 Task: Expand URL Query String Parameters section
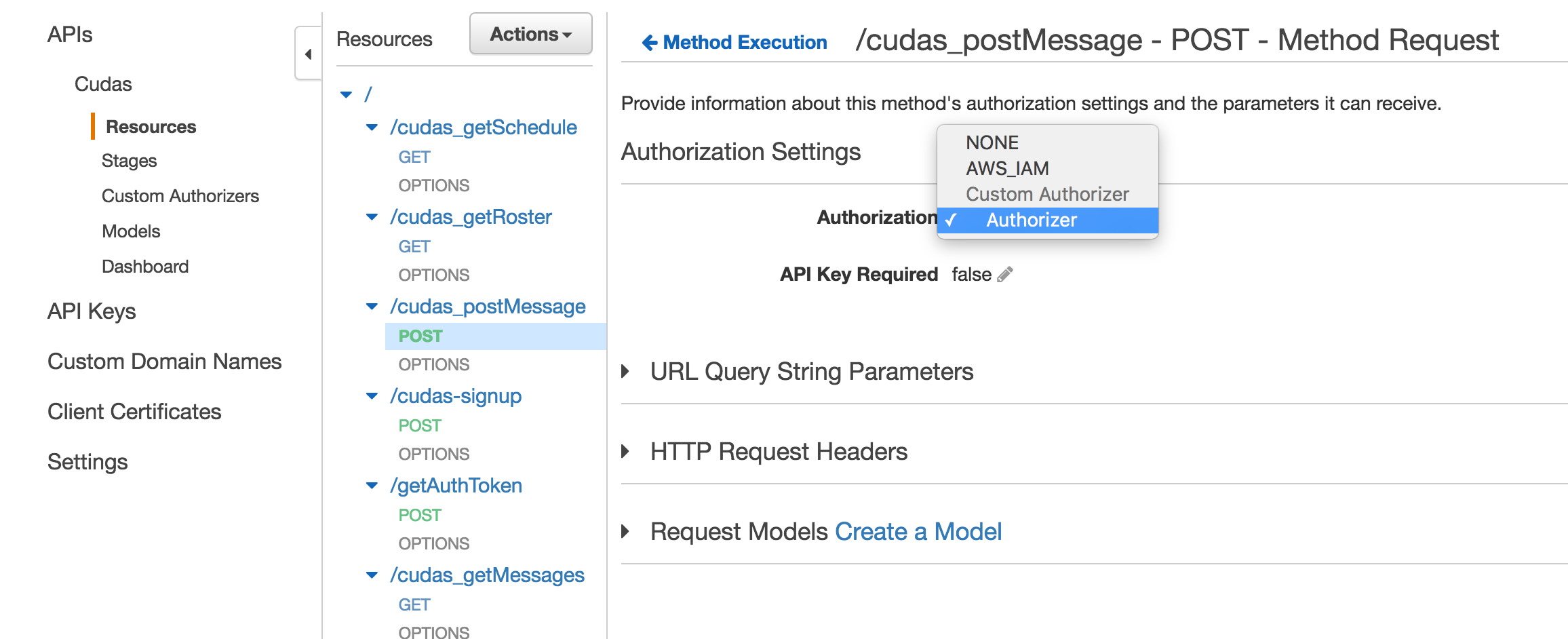click(x=626, y=371)
